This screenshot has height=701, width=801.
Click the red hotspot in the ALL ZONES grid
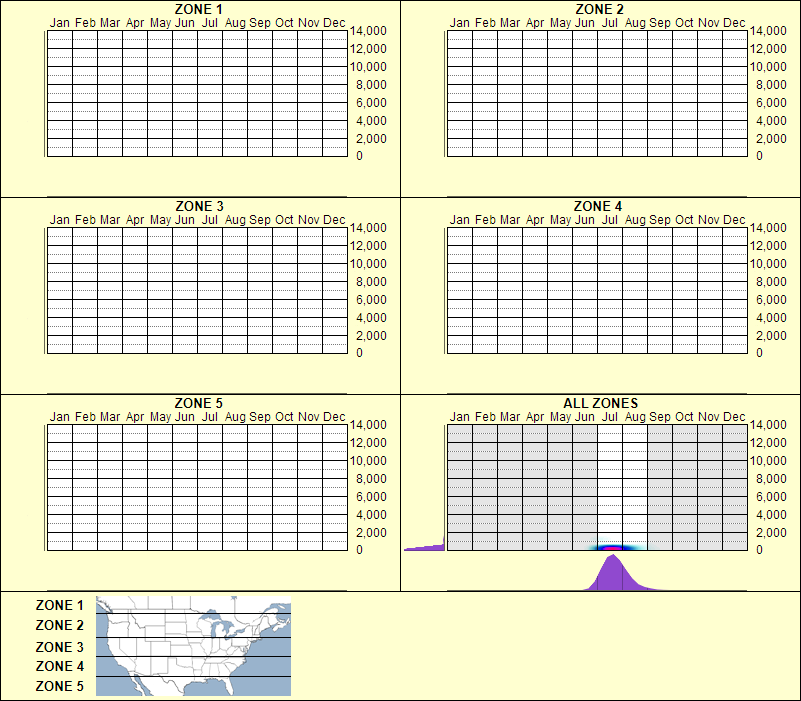(x=611, y=548)
